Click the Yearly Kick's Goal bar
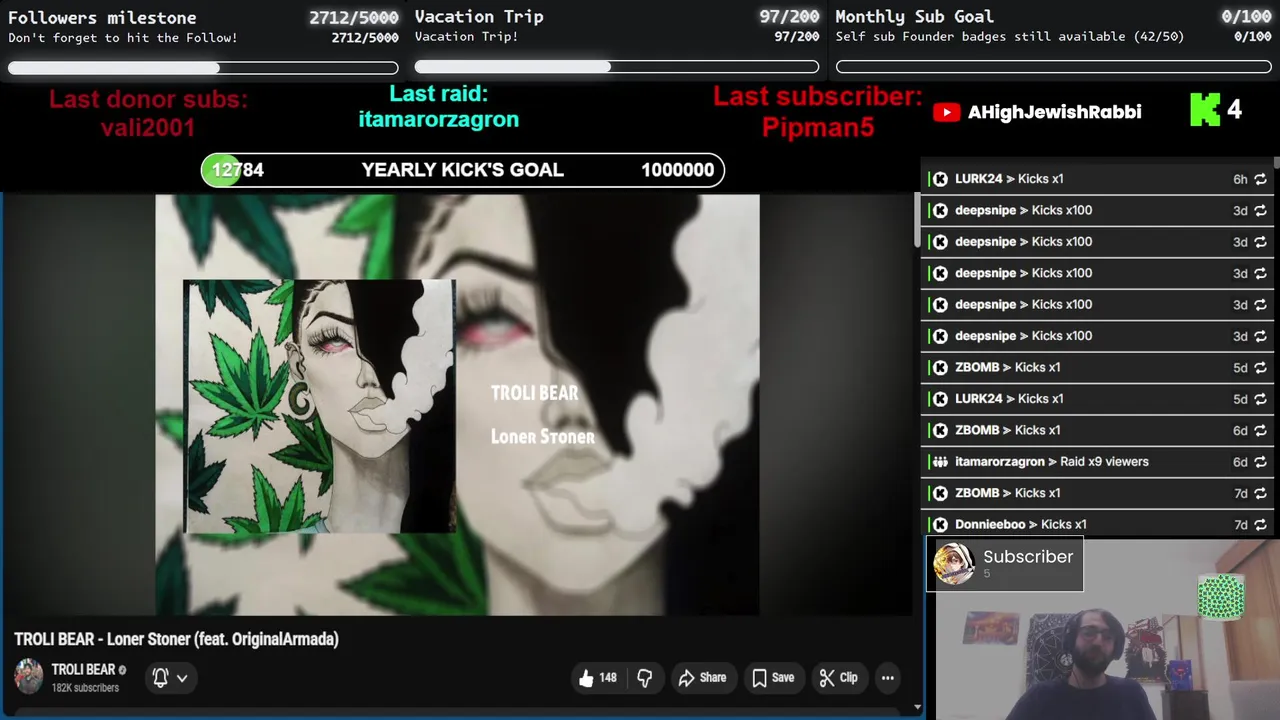 [x=463, y=170]
